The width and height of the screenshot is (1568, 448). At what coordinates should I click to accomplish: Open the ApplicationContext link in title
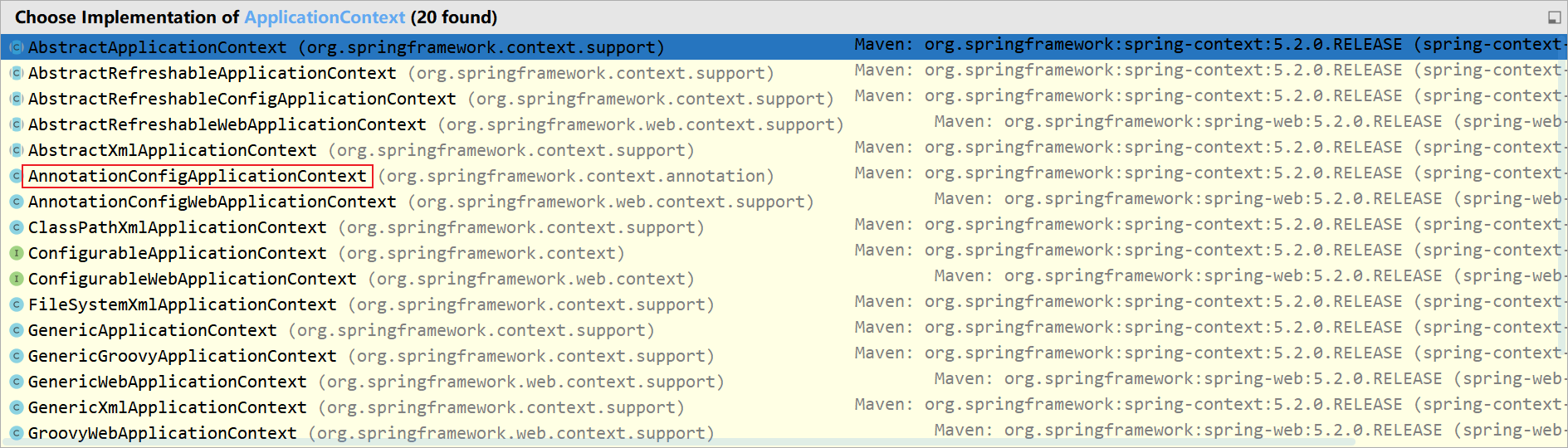[325, 17]
